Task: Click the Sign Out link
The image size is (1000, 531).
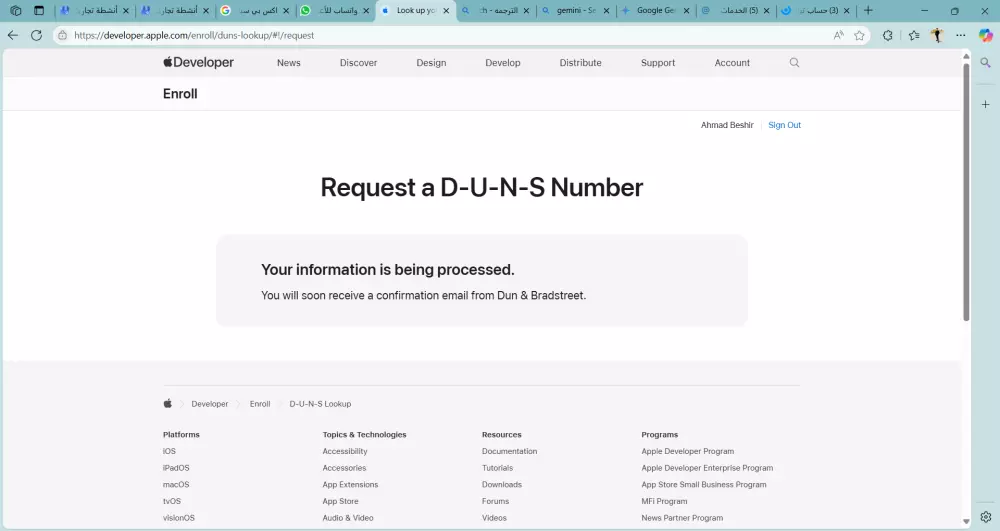Action: 784,125
